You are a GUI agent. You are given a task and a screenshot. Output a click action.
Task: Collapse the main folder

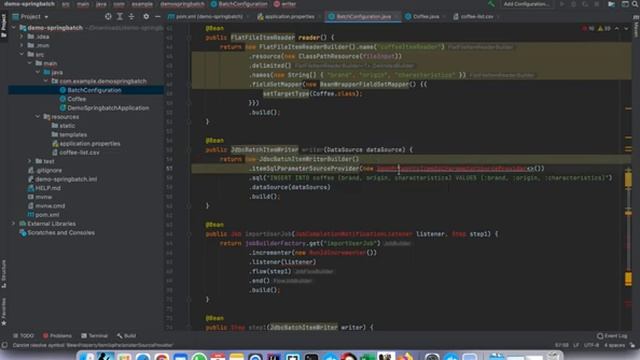point(30,63)
